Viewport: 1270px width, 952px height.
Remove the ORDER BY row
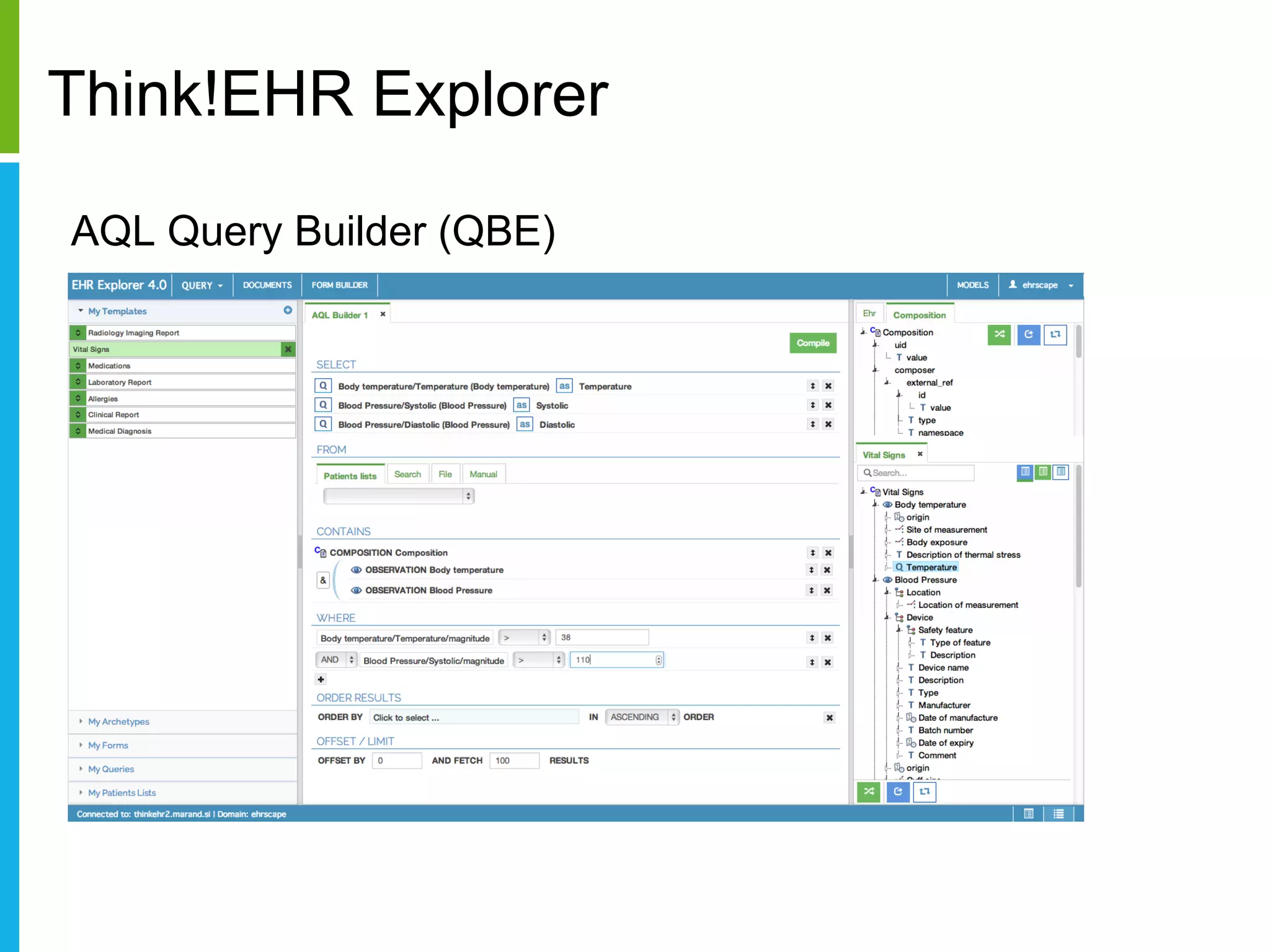(x=829, y=718)
